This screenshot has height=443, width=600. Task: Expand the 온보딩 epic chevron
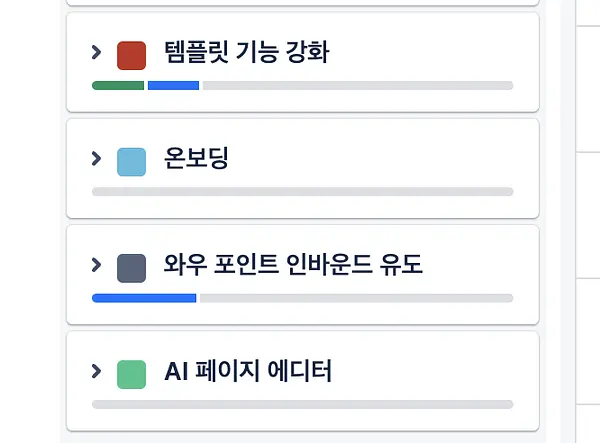tap(96, 158)
